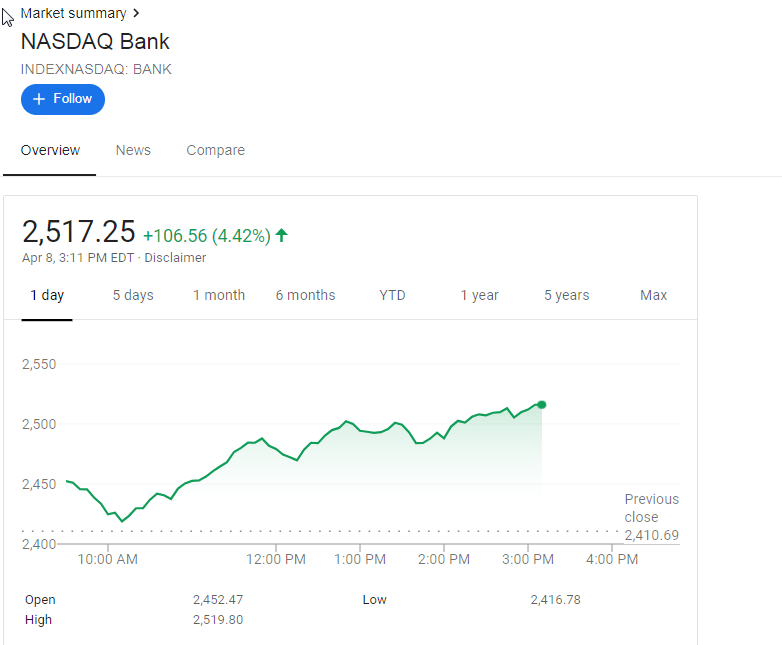Image resolution: width=782 pixels, height=645 pixels.
Task: Select the 6 months chart range
Action: pyautogui.click(x=306, y=295)
